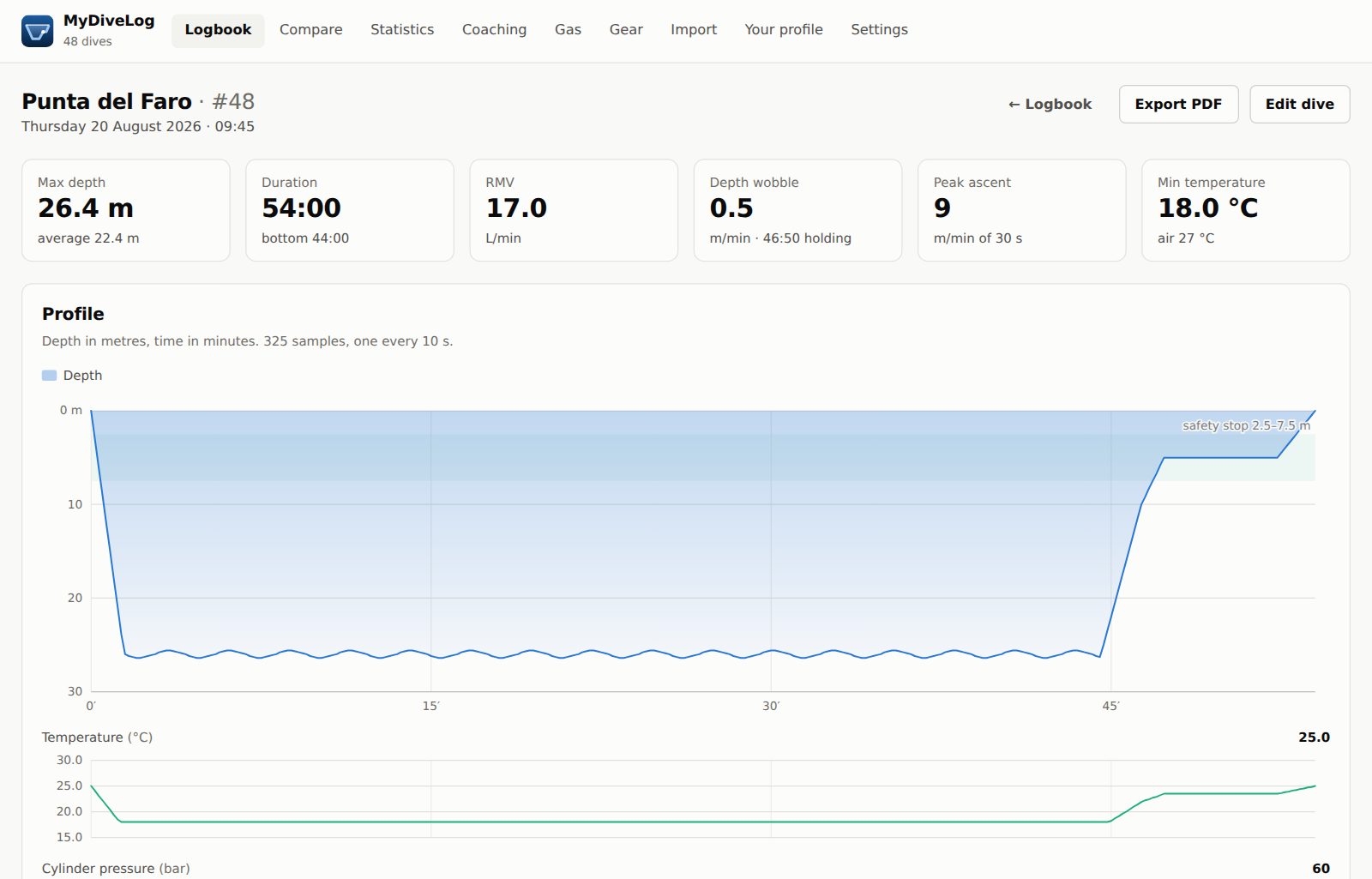Click the 15′ tick on the depth time axis
Viewport: 1372px width, 879px height.
pyautogui.click(x=430, y=706)
